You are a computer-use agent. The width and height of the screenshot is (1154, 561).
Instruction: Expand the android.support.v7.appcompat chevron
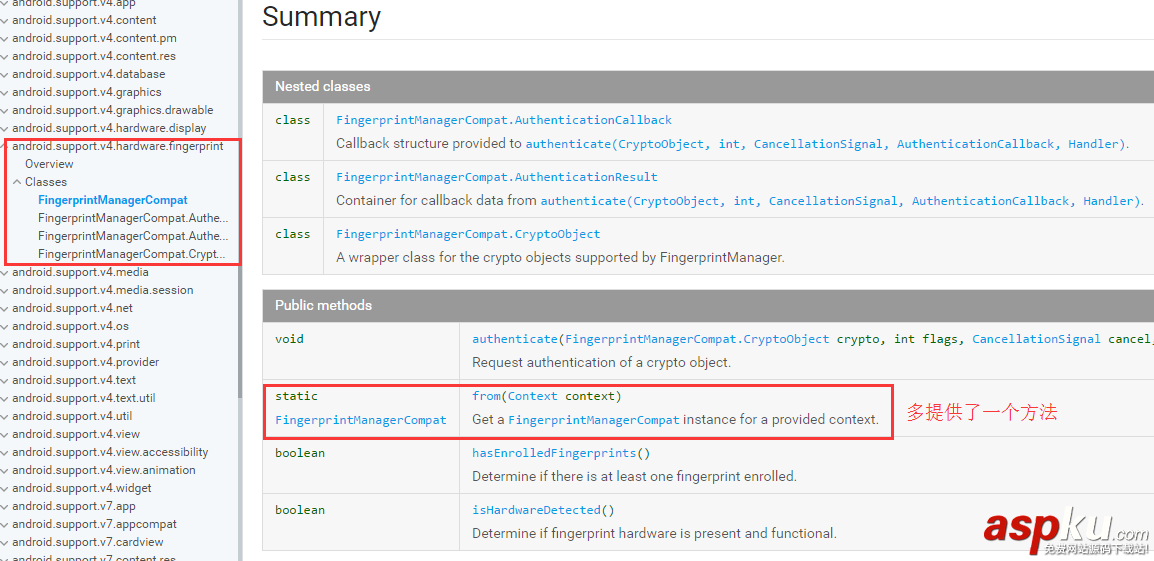click(x=4, y=524)
